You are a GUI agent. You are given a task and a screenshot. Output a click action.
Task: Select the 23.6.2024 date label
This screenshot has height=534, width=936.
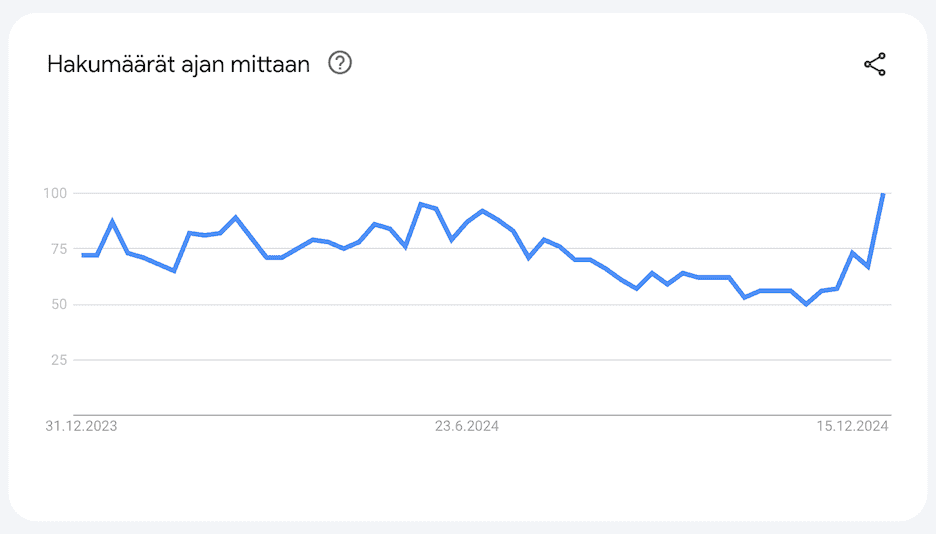pos(466,426)
